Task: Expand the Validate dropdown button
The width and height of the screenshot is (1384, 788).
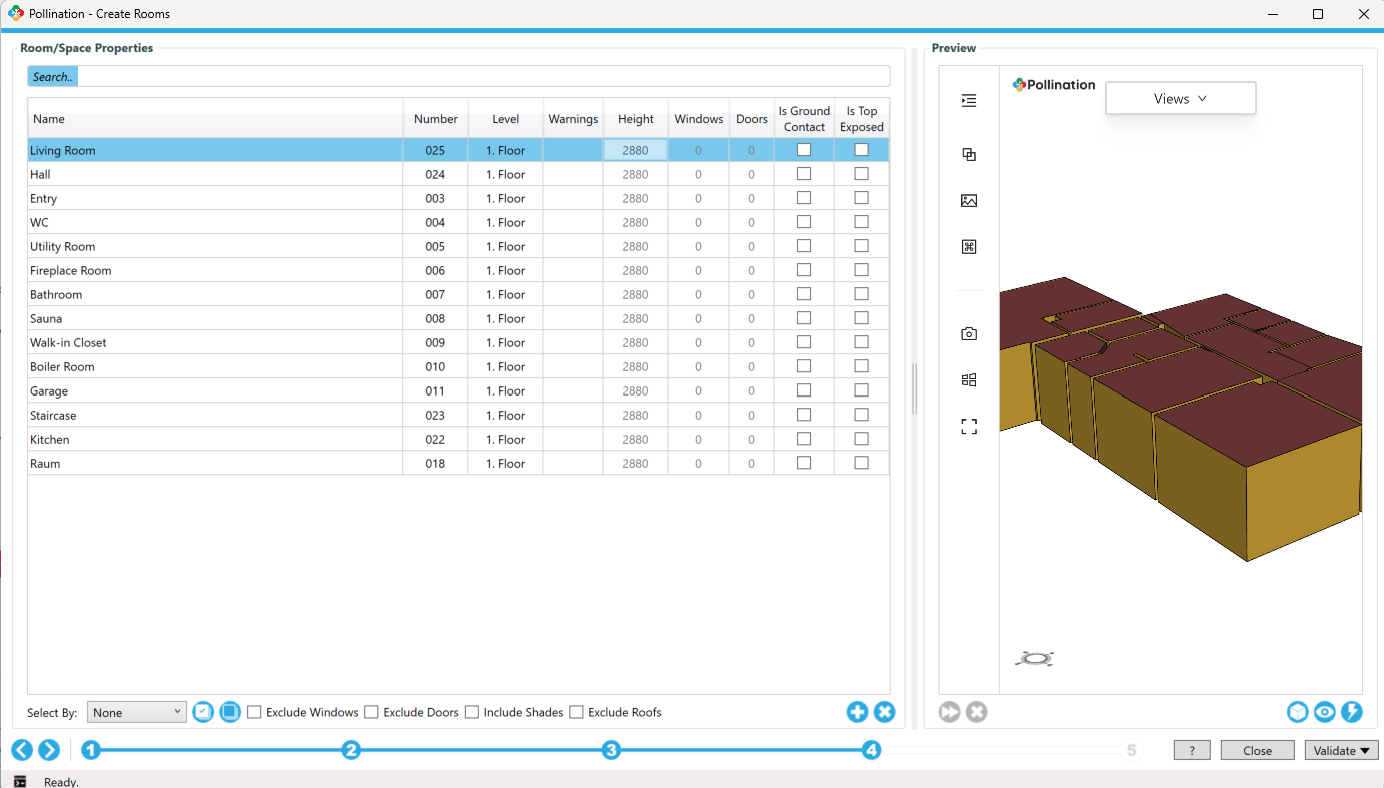Action: coord(1341,751)
